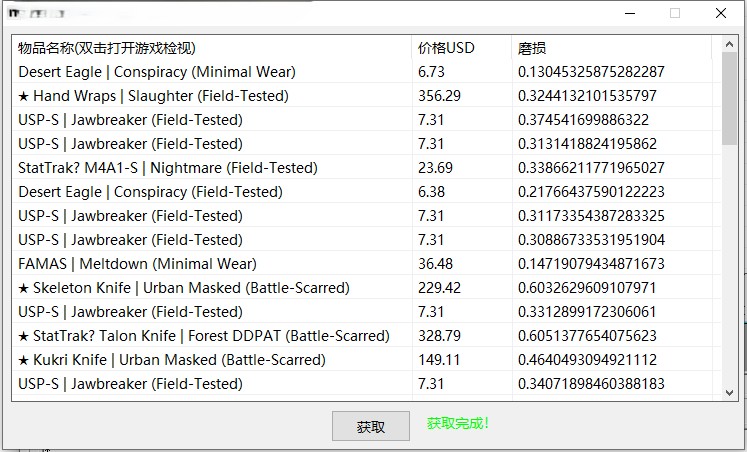Click price cell 149.11
The height and width of the screenshot is (452, 747).
pyautogui.click(x=439, y=360)
